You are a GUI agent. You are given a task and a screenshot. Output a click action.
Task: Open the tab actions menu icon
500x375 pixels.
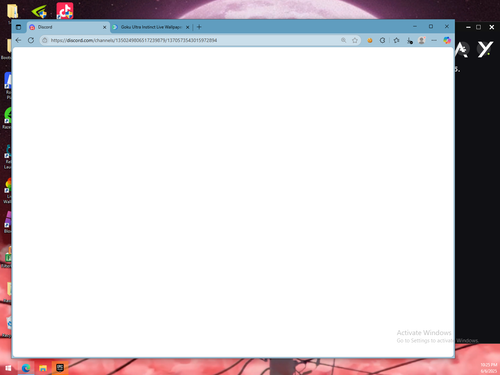(19, 27)
